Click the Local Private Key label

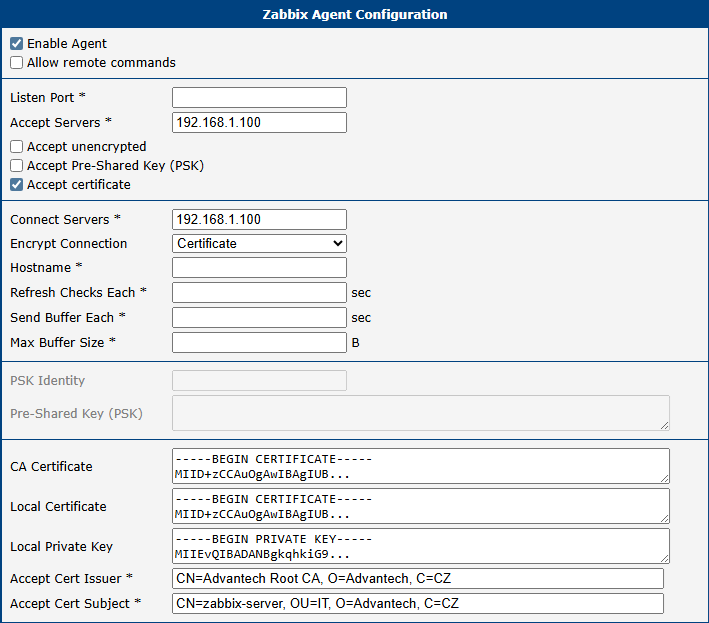61,547
